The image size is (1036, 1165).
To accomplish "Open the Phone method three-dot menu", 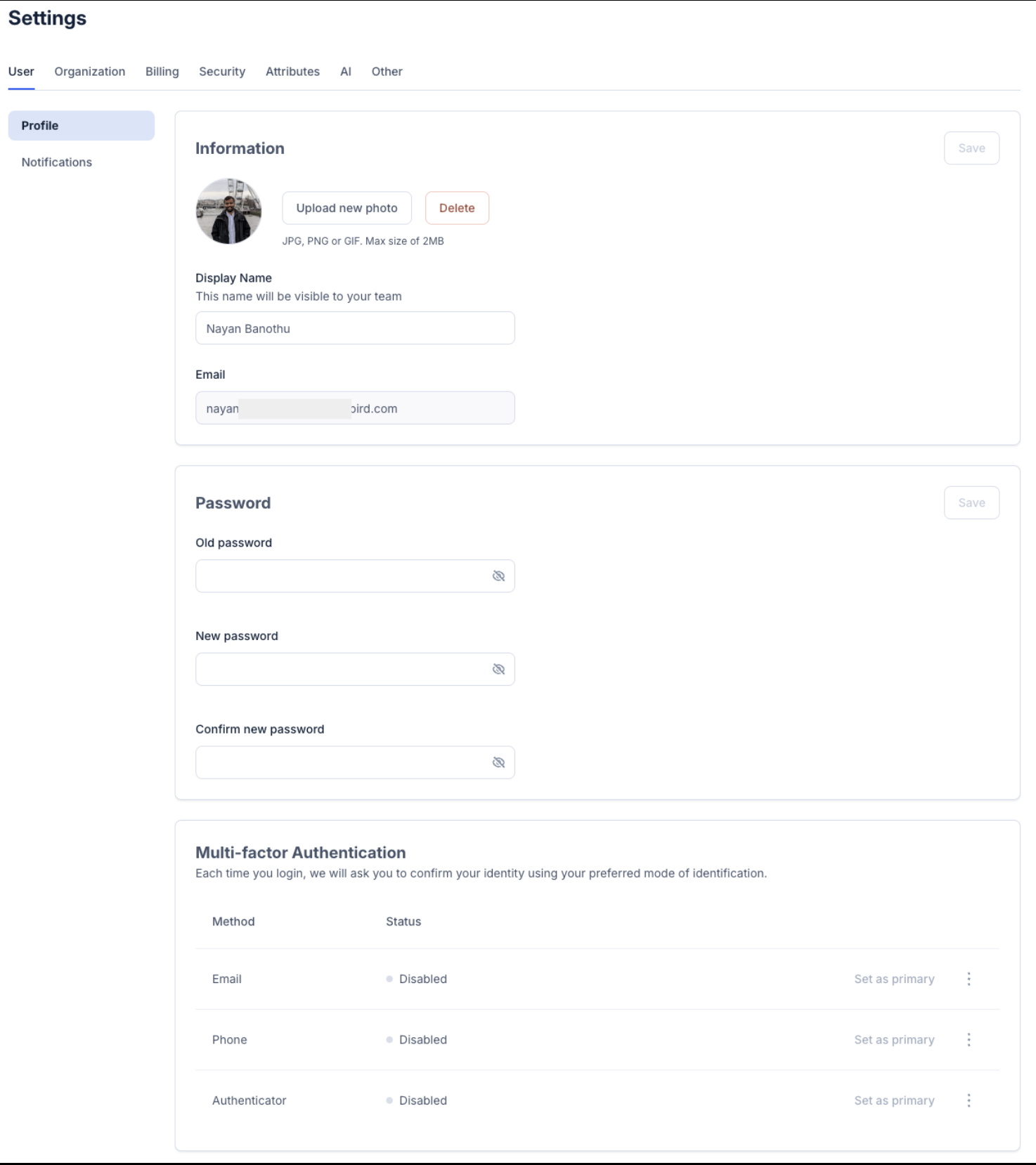I will 969,1040.
